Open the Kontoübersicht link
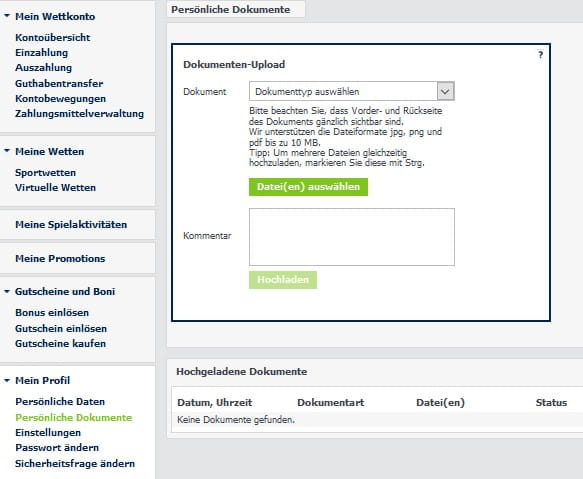 tap(52, 38)
